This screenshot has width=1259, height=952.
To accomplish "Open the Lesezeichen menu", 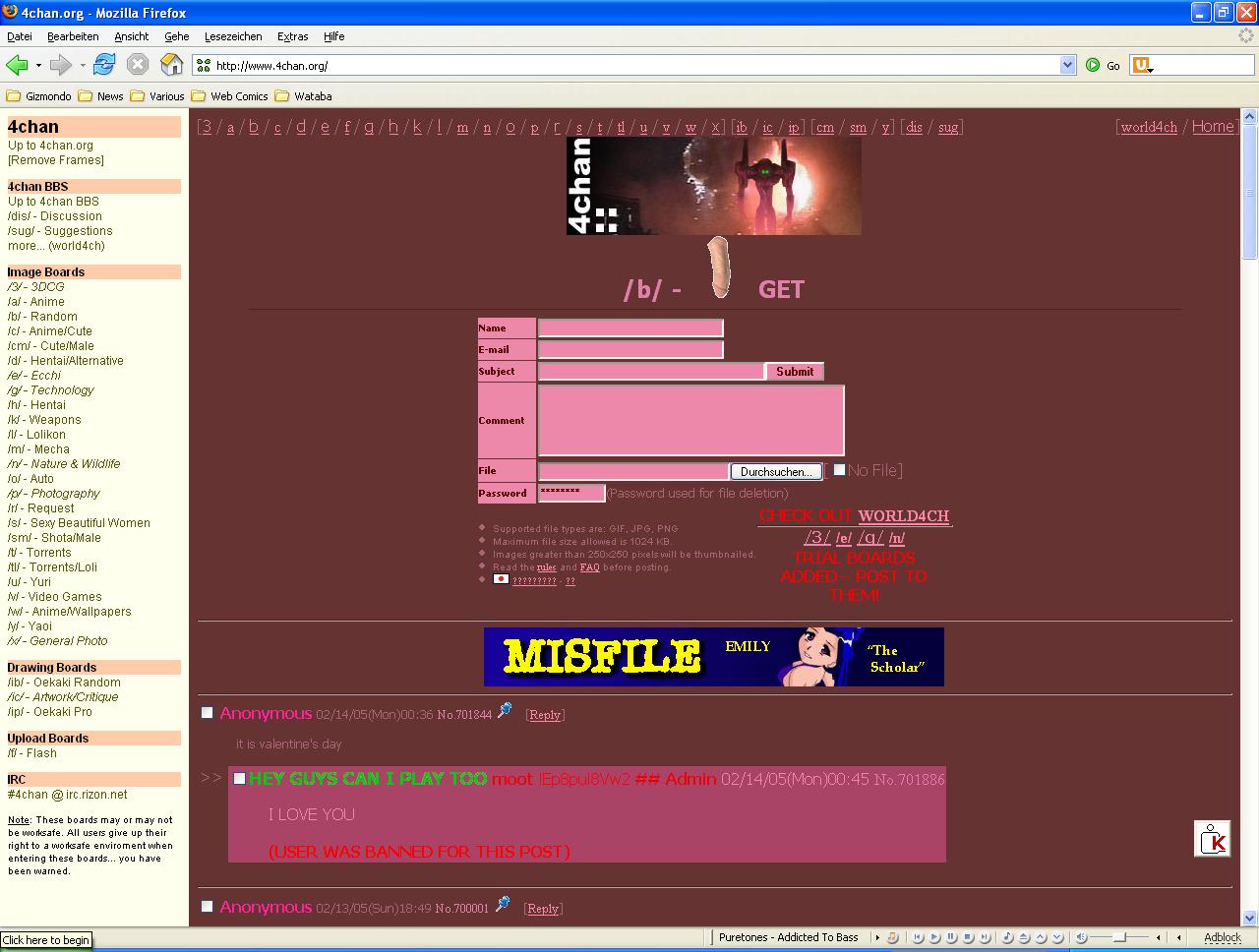I will coord(233,36).
